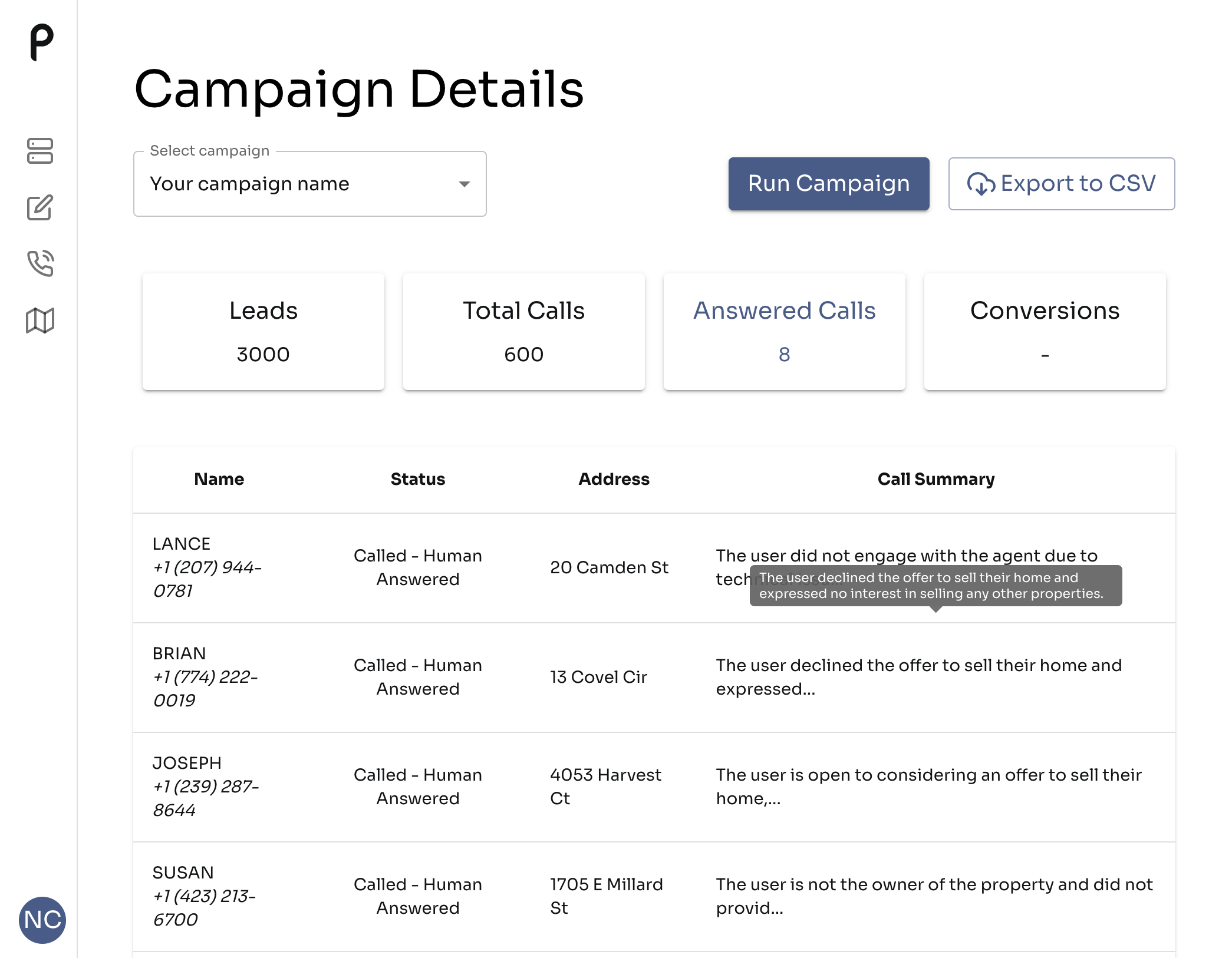The width and height of the screenshot is (1232, 958).
Task: Click the Total Calls value 600
Action: pos(524,355)
